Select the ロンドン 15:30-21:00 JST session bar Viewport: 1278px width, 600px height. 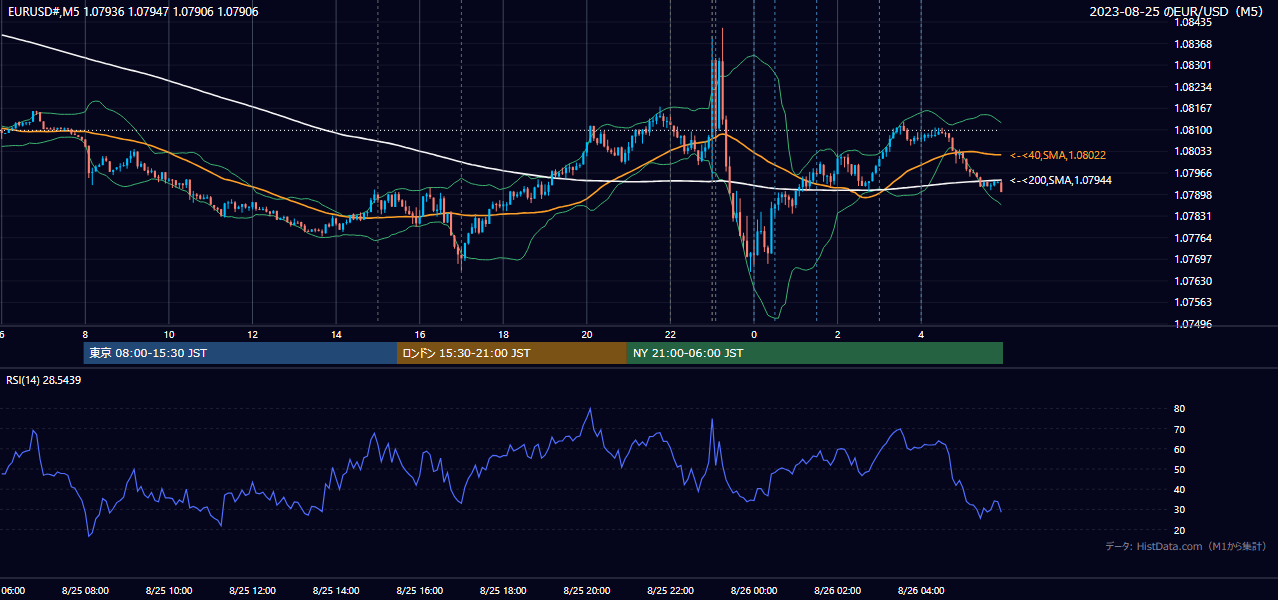coord(512,353)
